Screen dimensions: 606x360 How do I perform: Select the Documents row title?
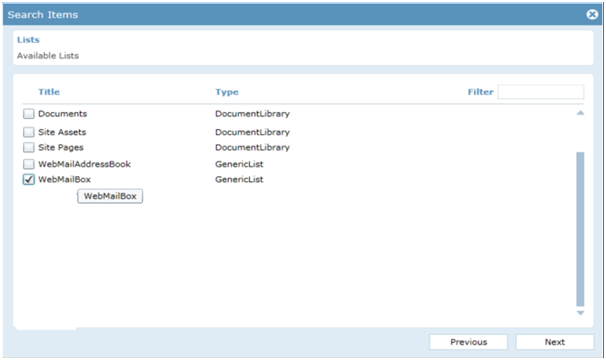tap(63, 114)
